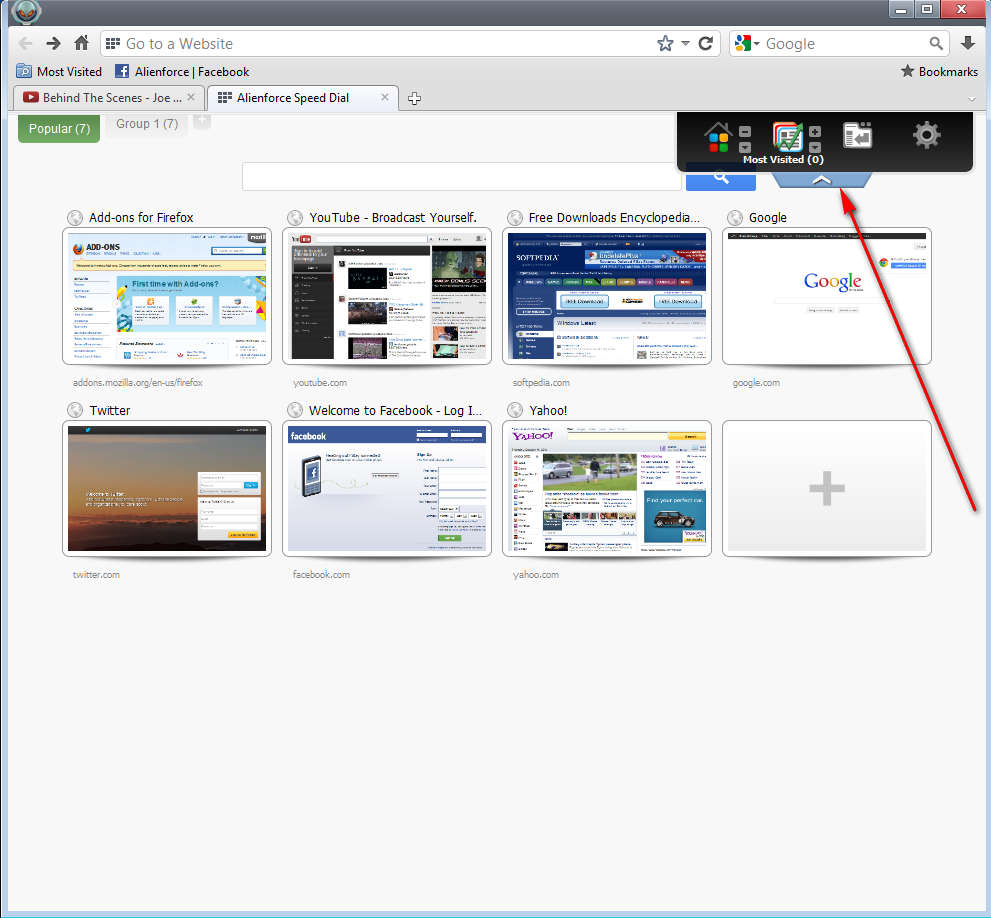Collapse the speed dial toolbar panel
991x918 pixels.
(x=821, y=180)
